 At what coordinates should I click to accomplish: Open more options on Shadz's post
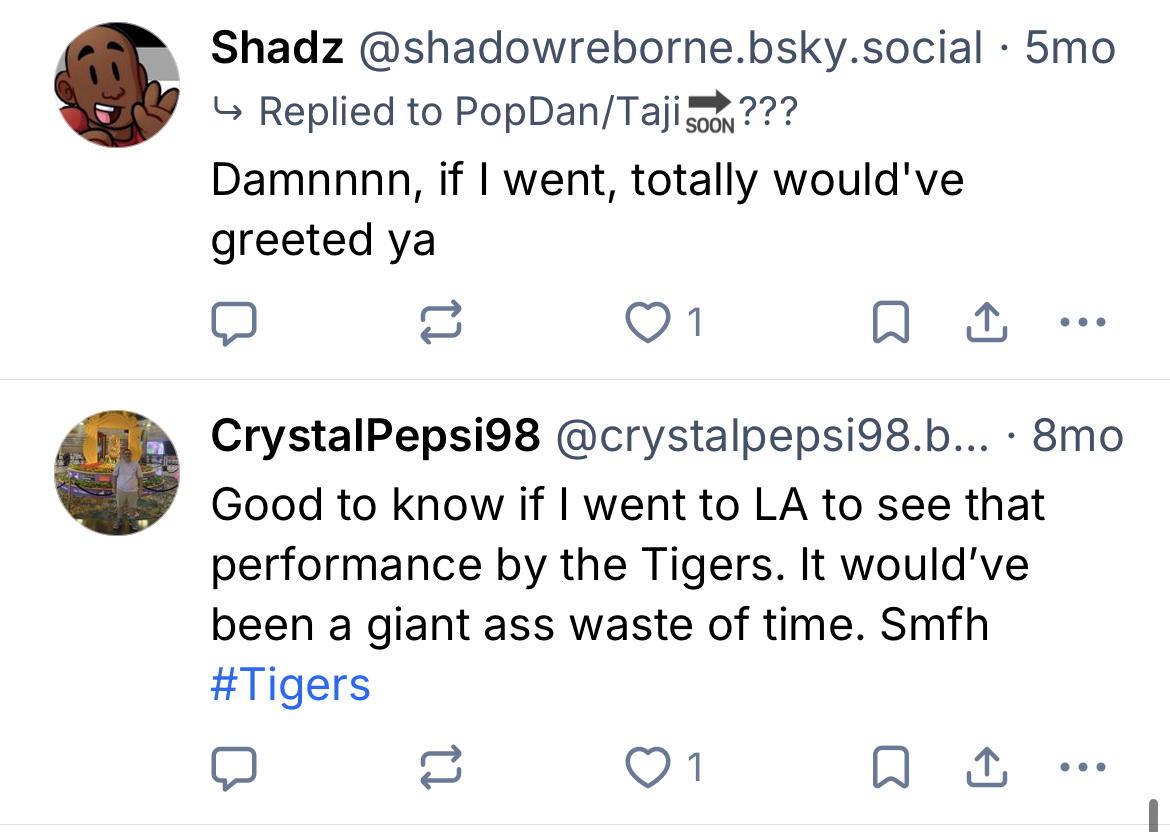click(1082, 323)
